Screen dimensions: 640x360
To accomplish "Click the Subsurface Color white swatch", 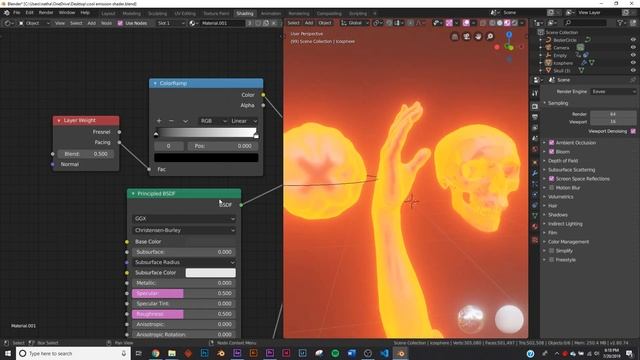I will coord(211,273).
